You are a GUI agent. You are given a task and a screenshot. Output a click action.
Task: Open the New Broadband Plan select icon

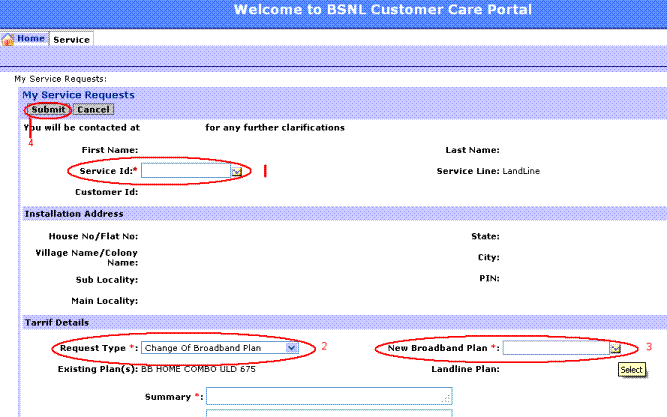coord(615,348)
